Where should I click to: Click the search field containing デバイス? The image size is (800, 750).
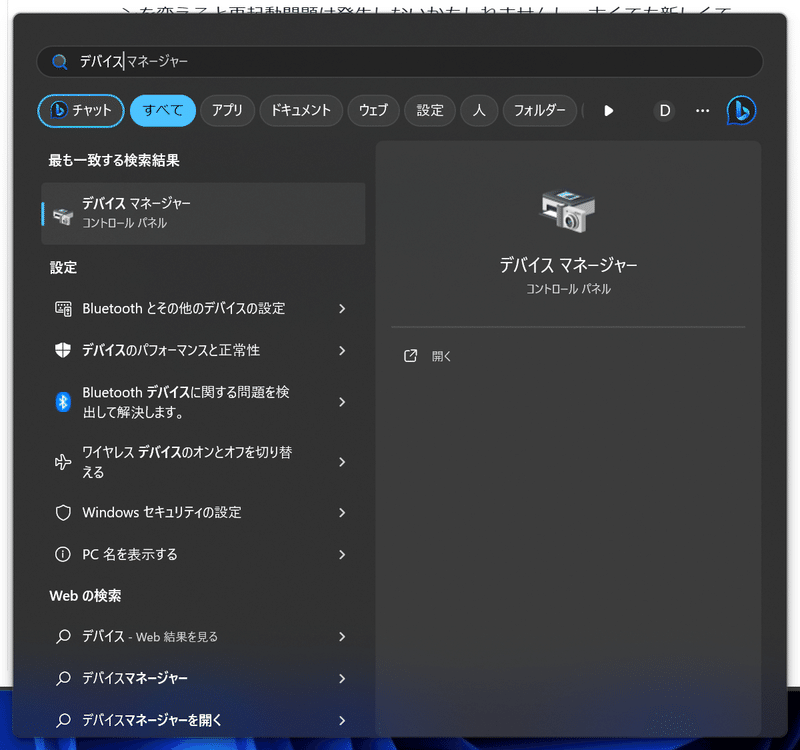tap(399, 62)
